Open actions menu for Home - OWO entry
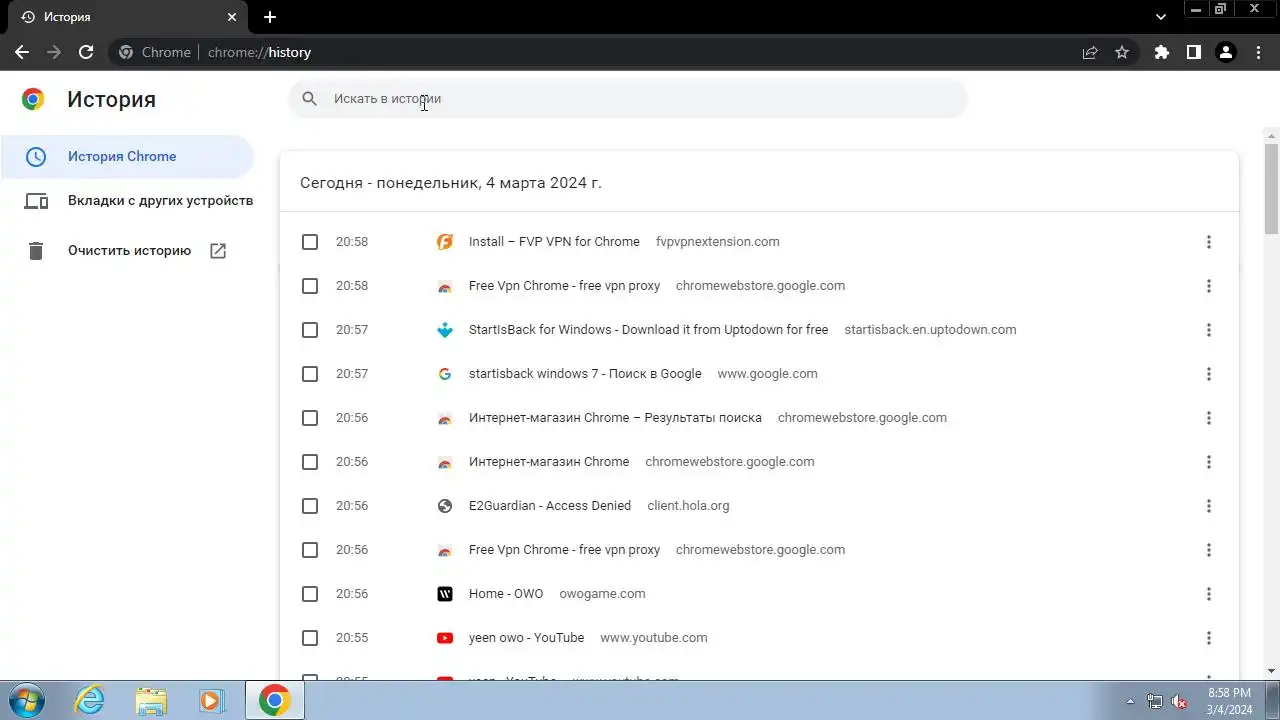The height and width of the screenshot is (720, 1280). (1208, 594)
